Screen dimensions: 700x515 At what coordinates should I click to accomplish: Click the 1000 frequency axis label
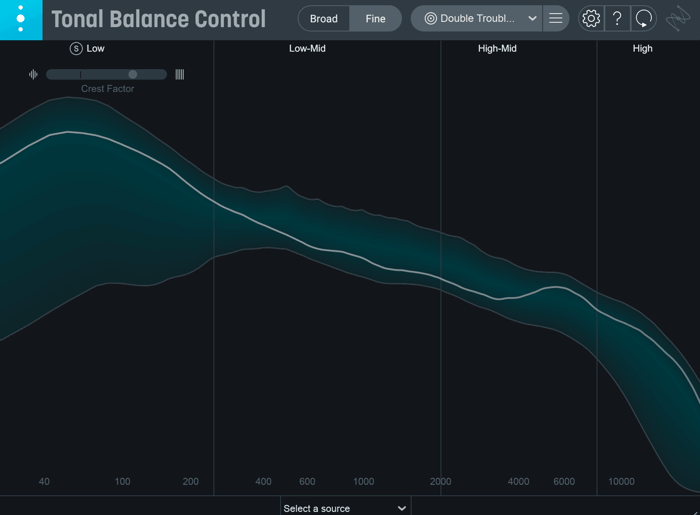(363, 482)
